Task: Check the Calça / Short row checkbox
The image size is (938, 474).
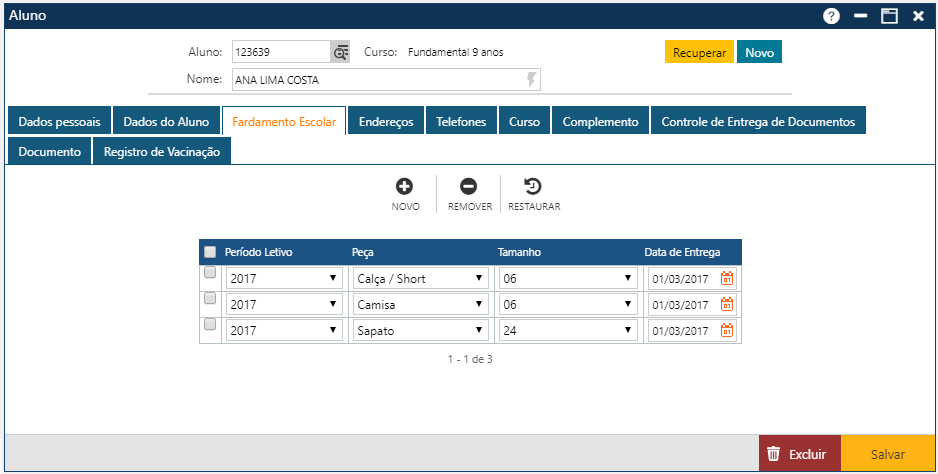Action: pyautogui.click(x=210, y=273)
